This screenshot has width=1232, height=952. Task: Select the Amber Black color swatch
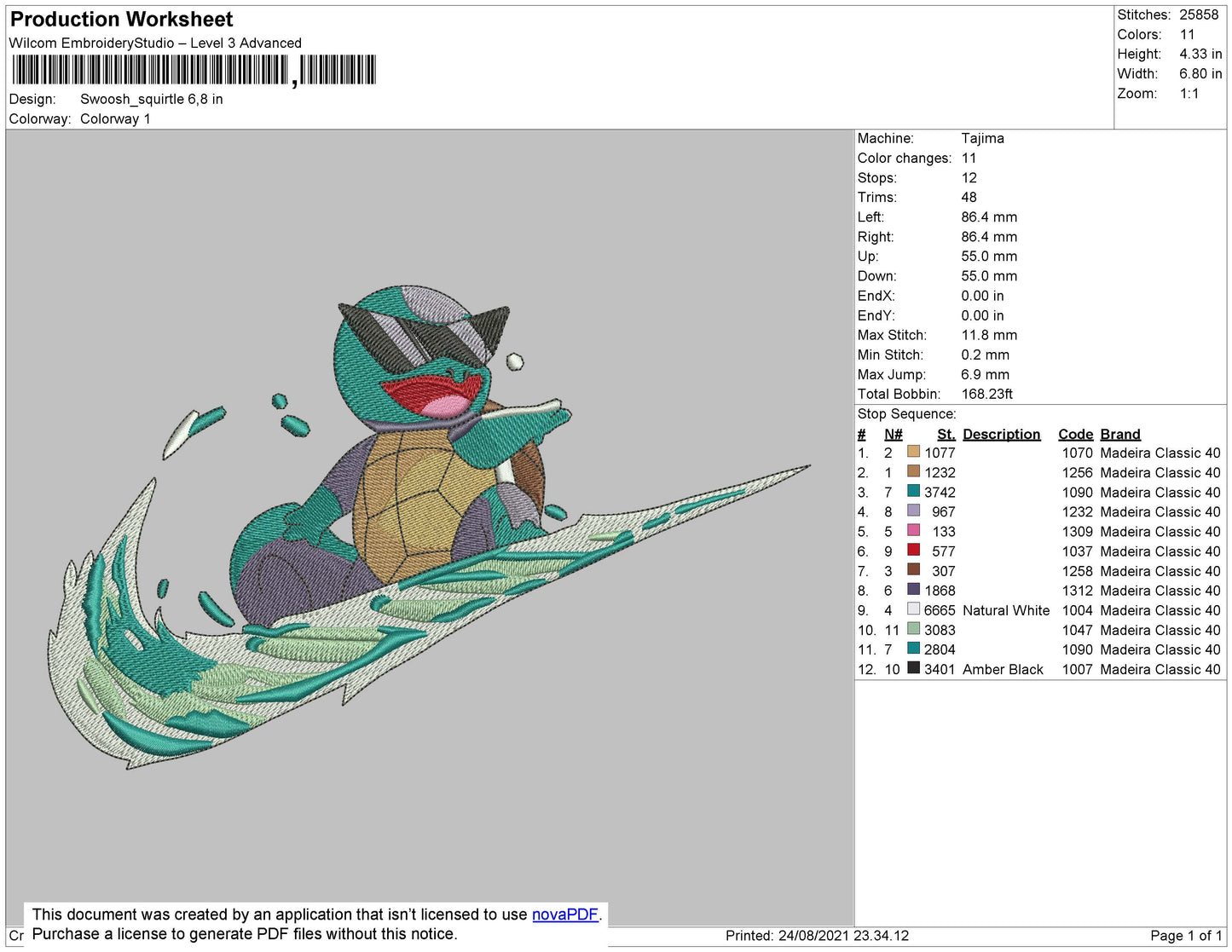913,668
